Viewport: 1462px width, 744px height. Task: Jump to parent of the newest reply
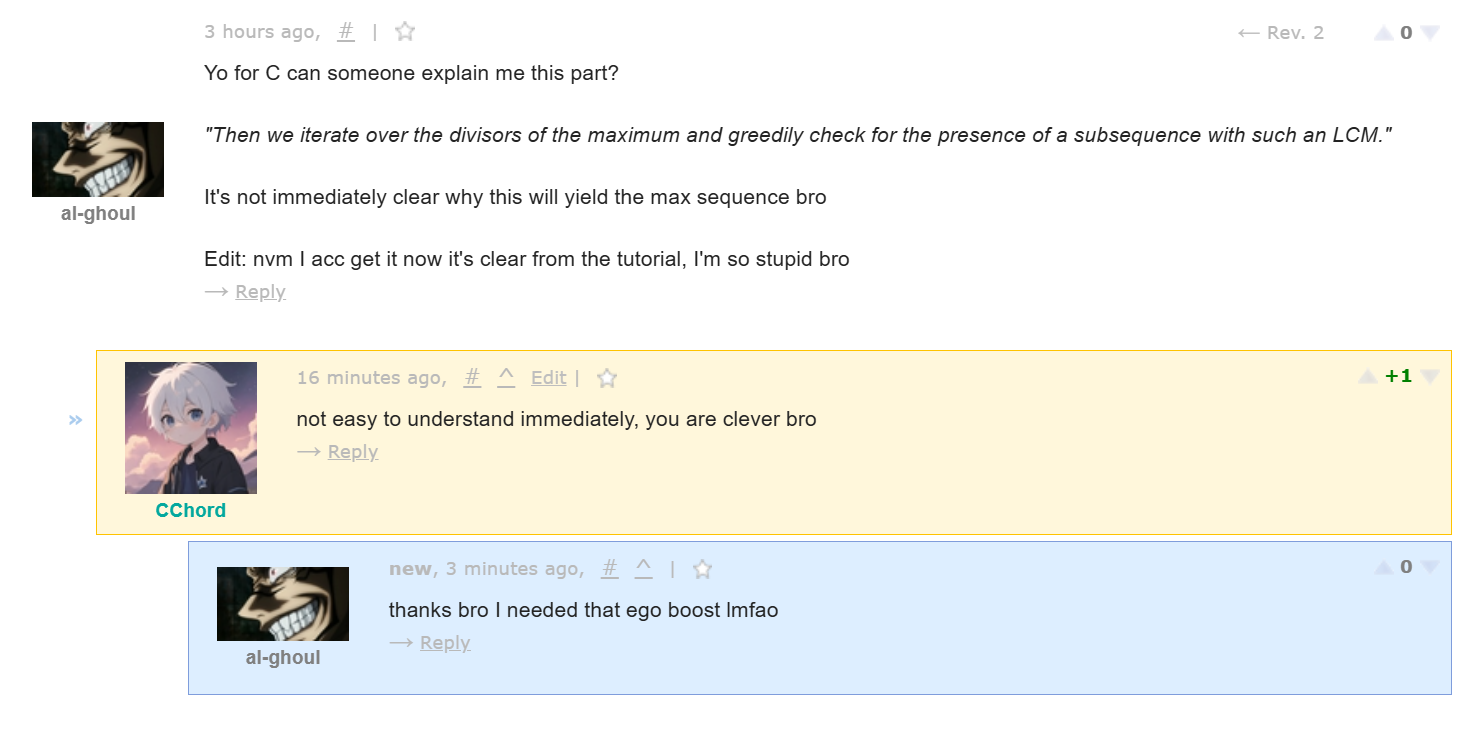(x=644, y=569)
